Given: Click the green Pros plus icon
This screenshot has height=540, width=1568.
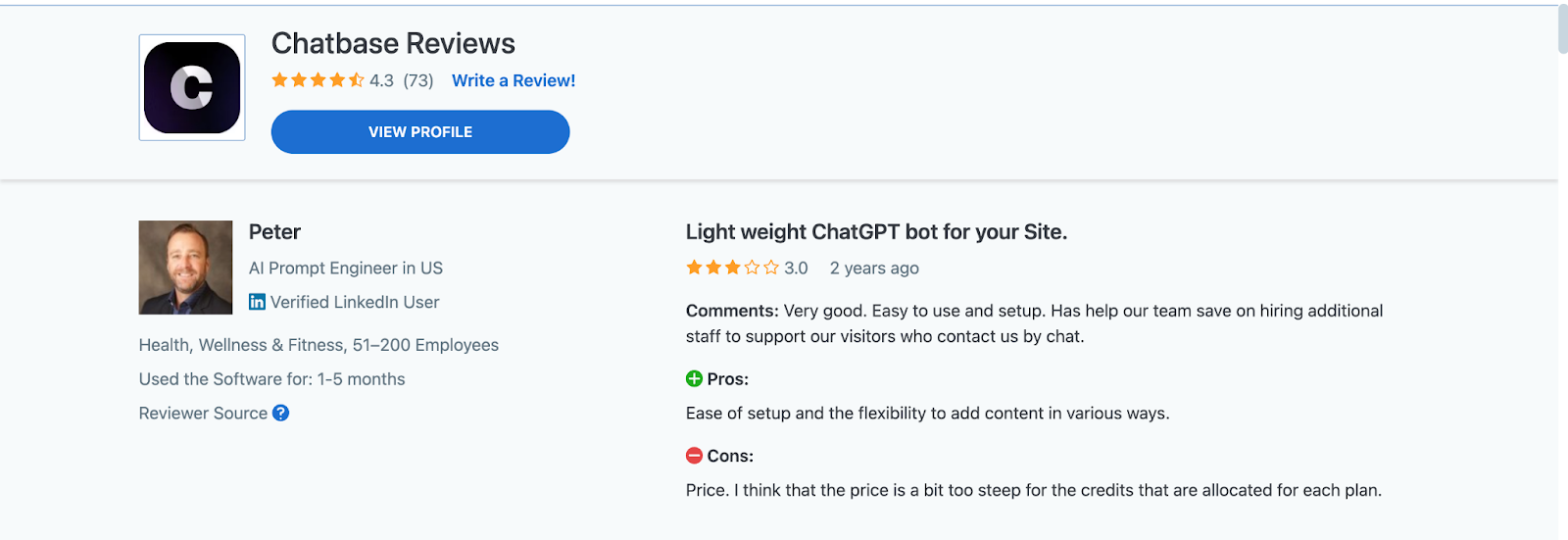Looking at the screenshot, I should tap(694, 379).
